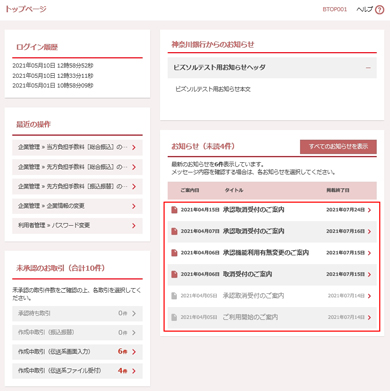Open 作成中取引（伝送系ファイル受付）
Viewport: 390px width, 391px height.
tap(77, 371)
